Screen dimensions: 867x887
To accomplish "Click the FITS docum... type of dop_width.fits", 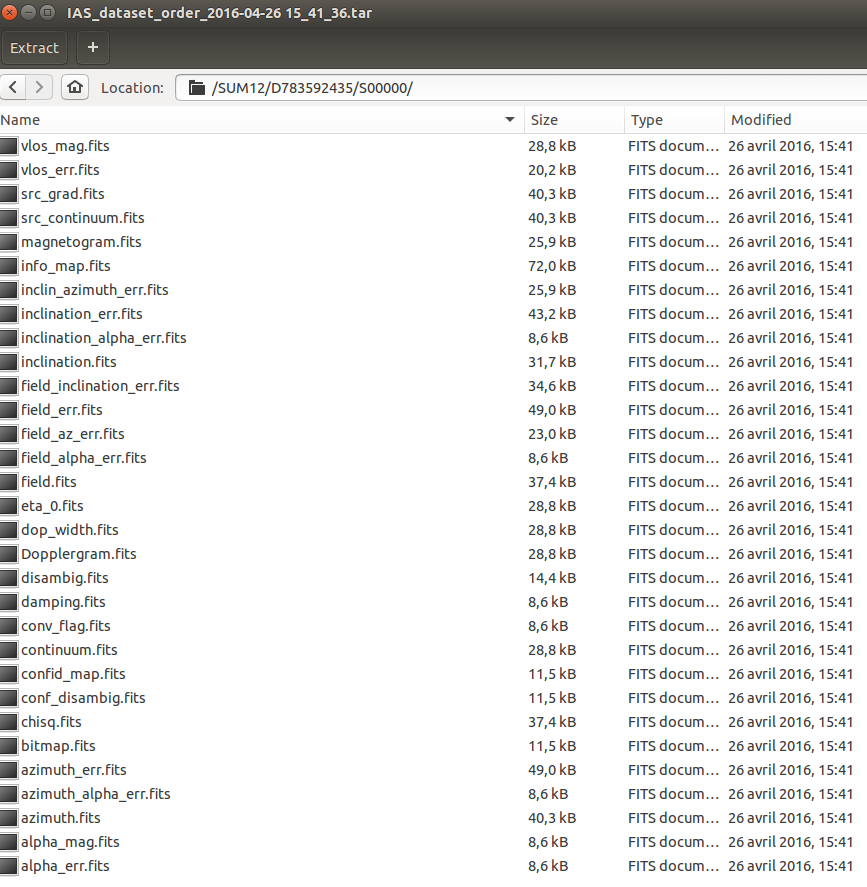I will pyautogui.click(x=674, y=530).
